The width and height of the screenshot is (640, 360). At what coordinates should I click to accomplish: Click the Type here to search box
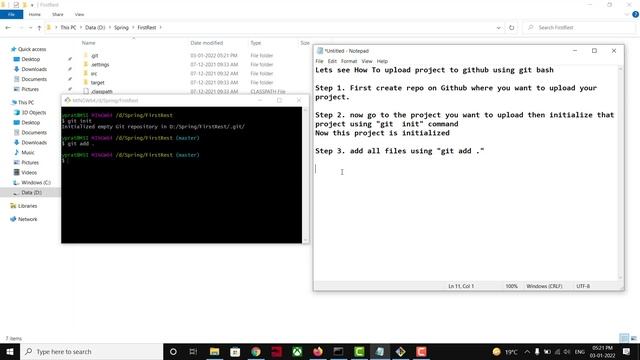click(x=91, y=351)
